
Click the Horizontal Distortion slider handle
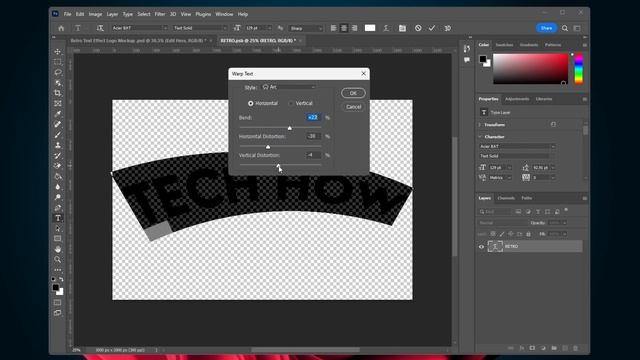point(268,147)
